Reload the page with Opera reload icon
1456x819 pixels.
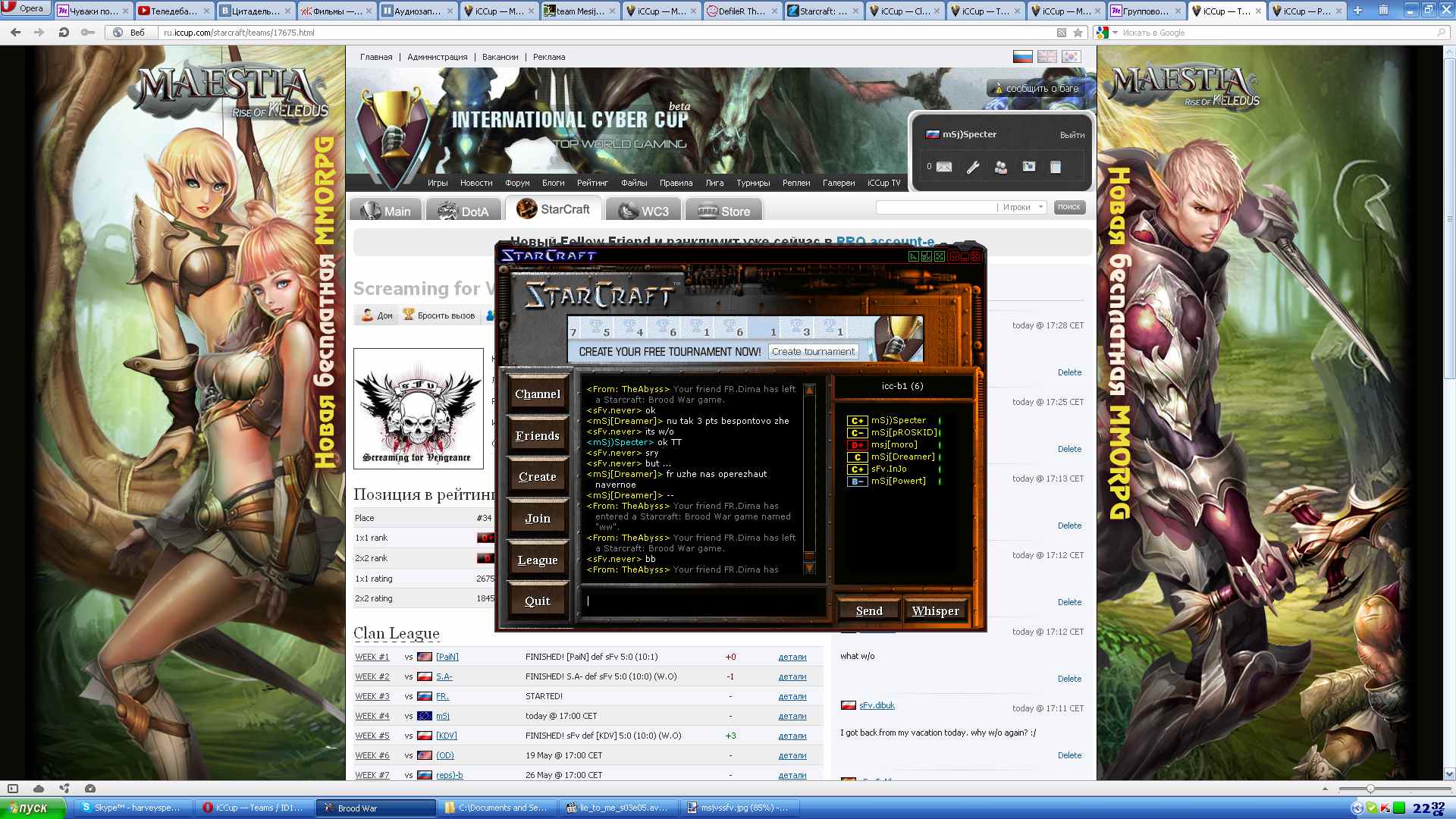(x=64, y=33)
